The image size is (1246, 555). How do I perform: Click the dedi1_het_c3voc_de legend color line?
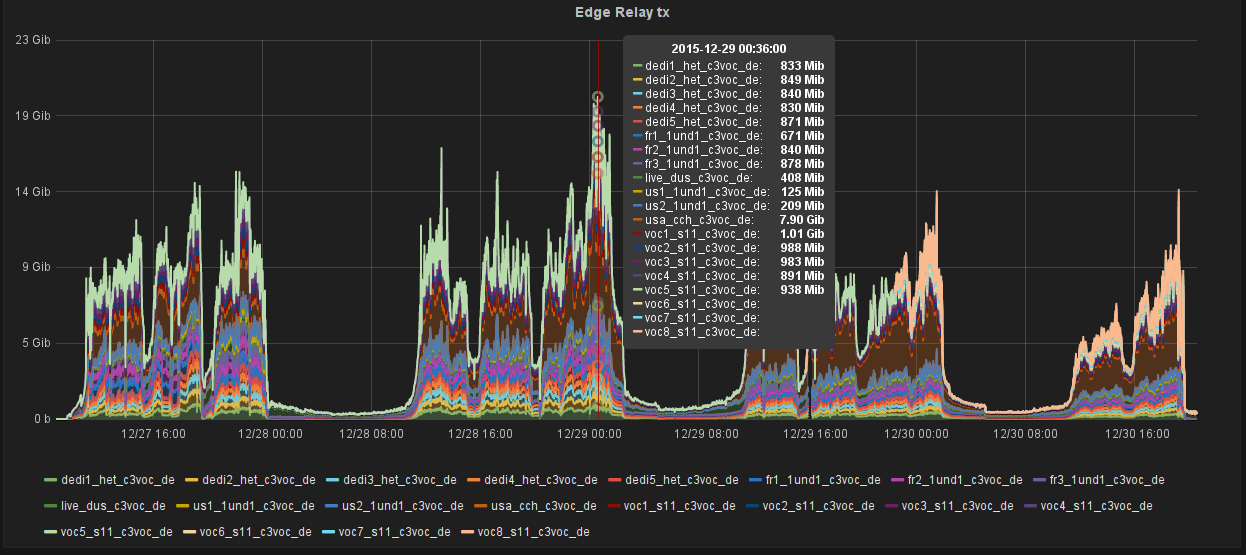[x=50, y=481]
